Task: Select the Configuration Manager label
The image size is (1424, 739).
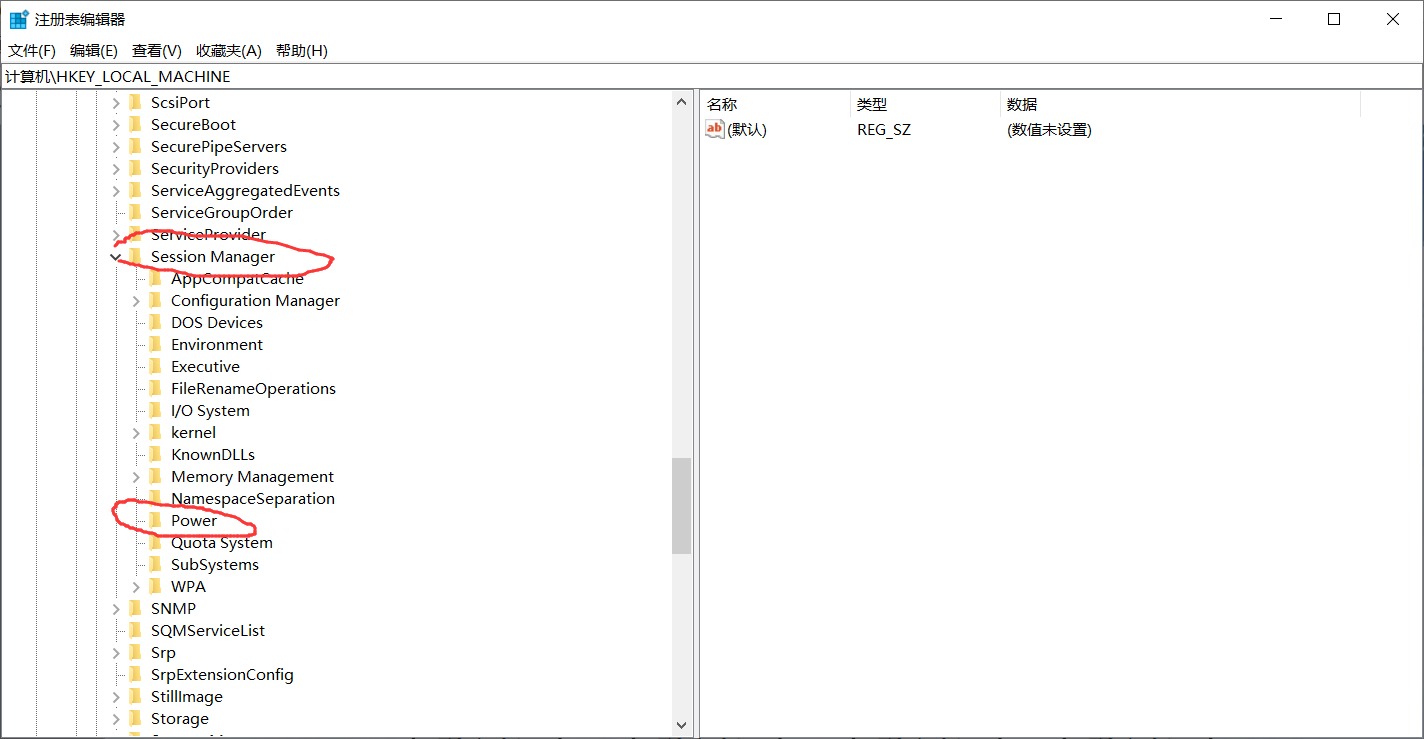Action: pos(255,300)
